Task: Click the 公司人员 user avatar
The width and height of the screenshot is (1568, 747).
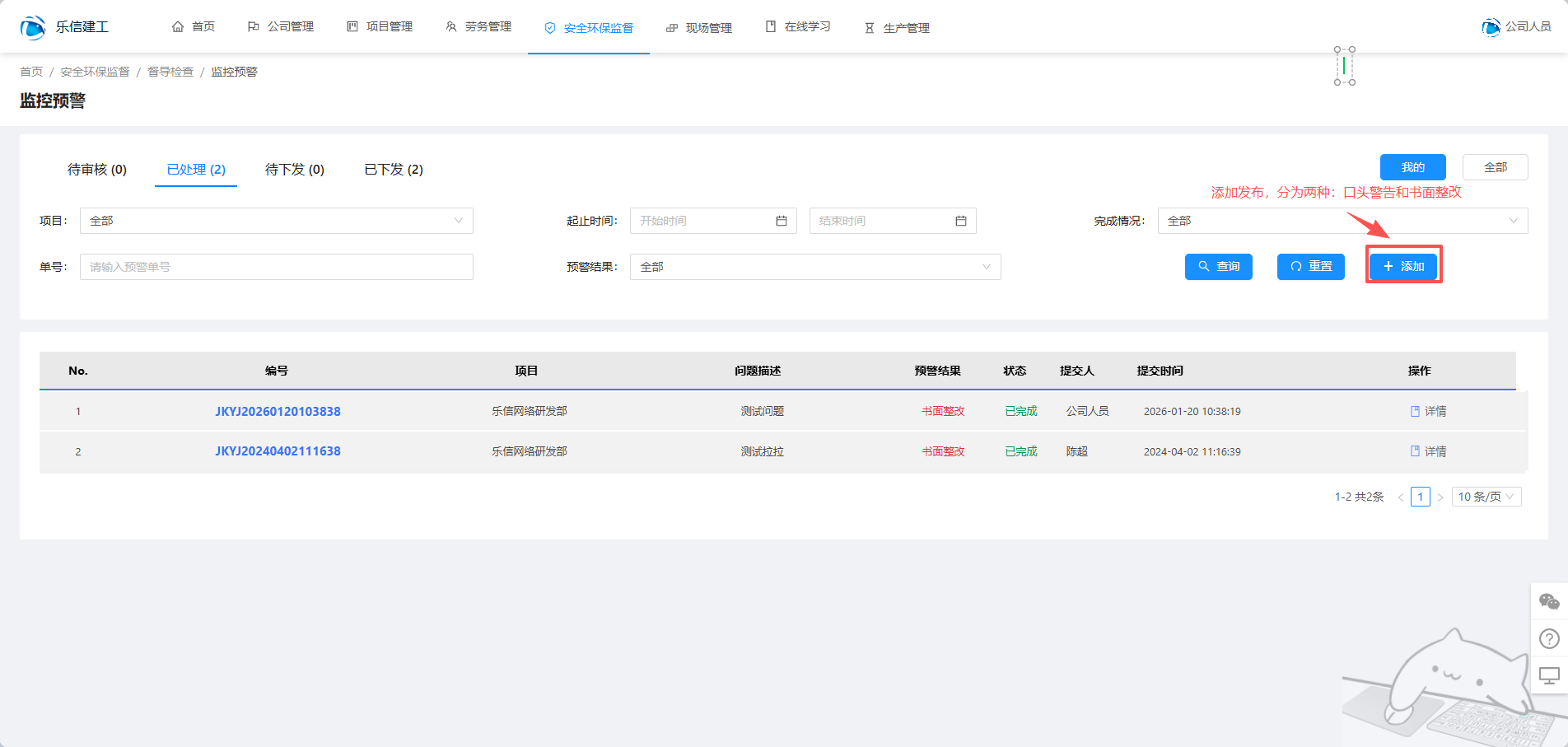Action: coord(1491,27)
